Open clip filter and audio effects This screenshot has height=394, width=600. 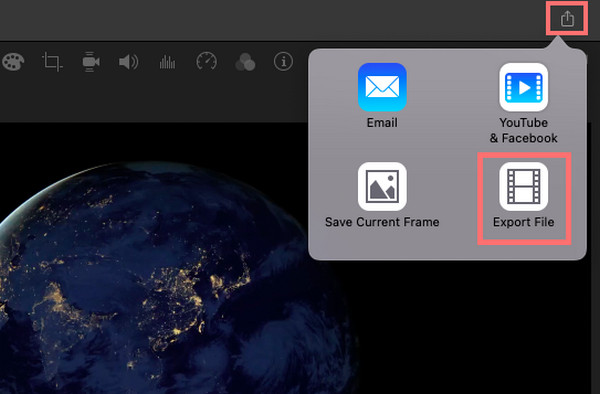[245, 62]
